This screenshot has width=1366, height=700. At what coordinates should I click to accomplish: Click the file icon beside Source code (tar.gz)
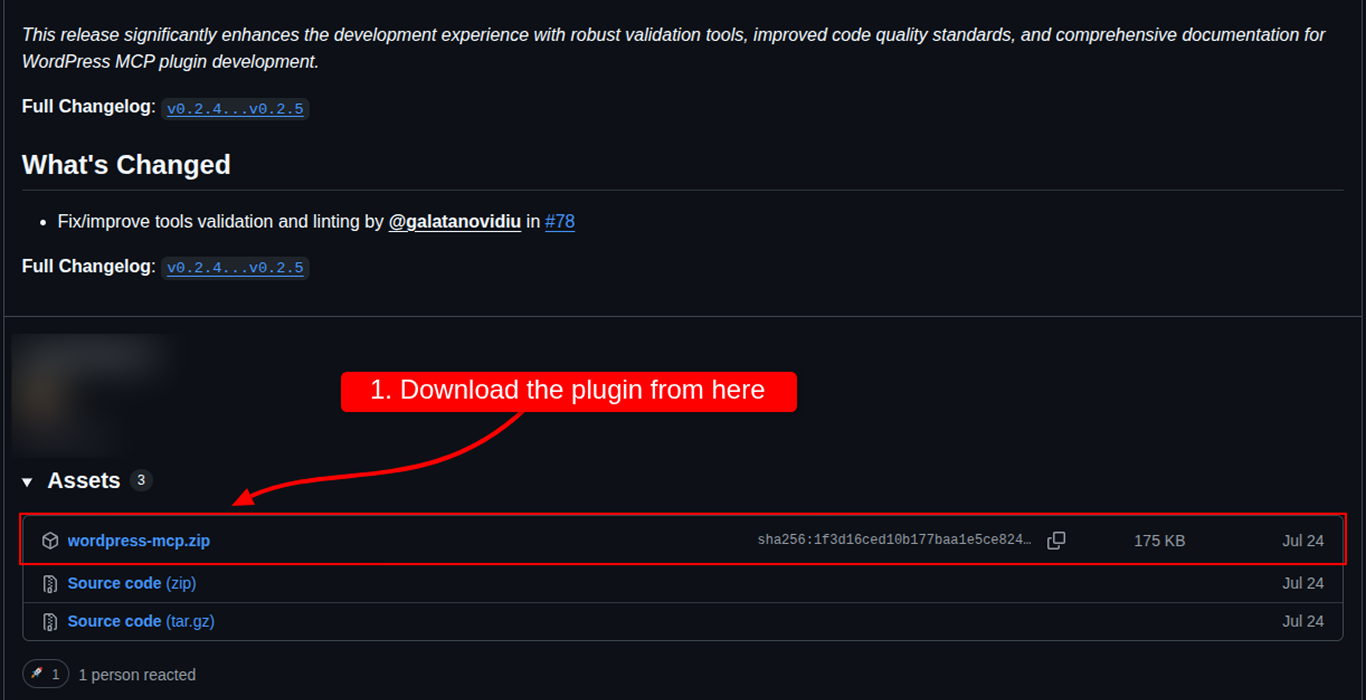(49, 621)
